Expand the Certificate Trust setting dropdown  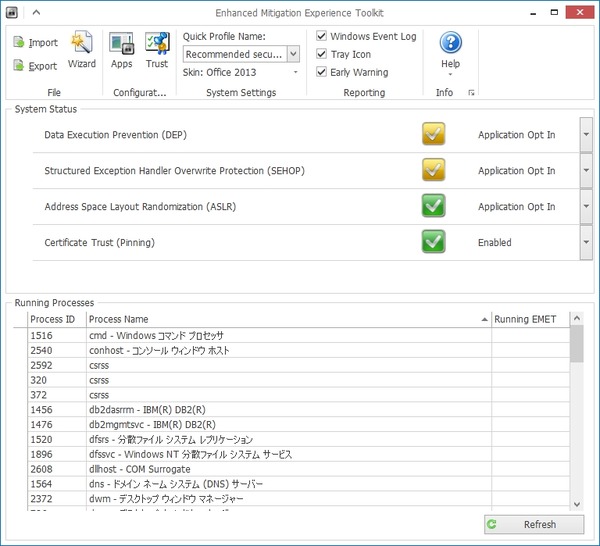click(586, 242)
